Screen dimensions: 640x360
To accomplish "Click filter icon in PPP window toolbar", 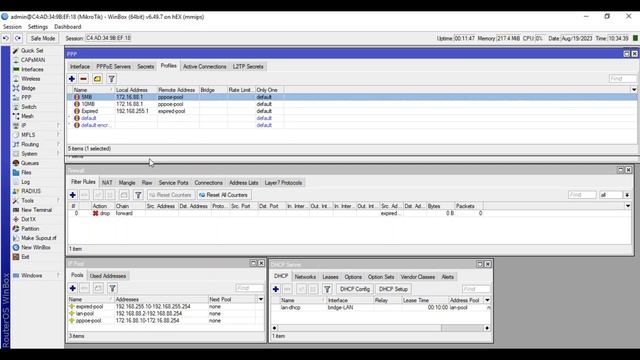I will pos(111,79).
